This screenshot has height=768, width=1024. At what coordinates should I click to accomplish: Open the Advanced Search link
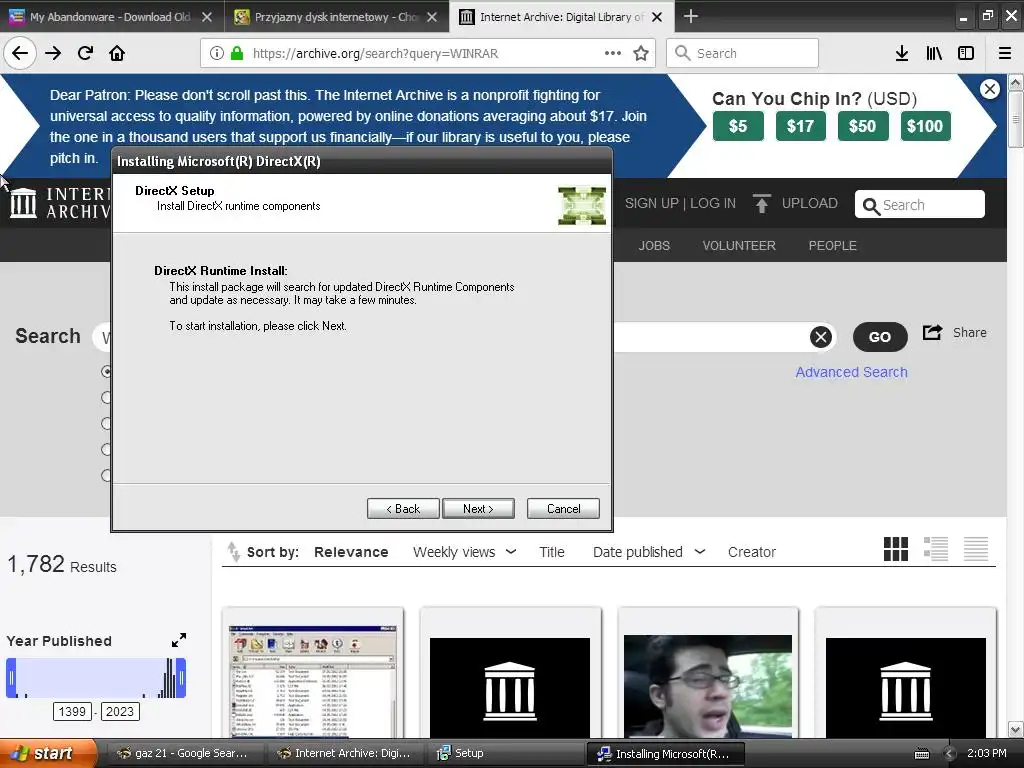tap(851, 372)
